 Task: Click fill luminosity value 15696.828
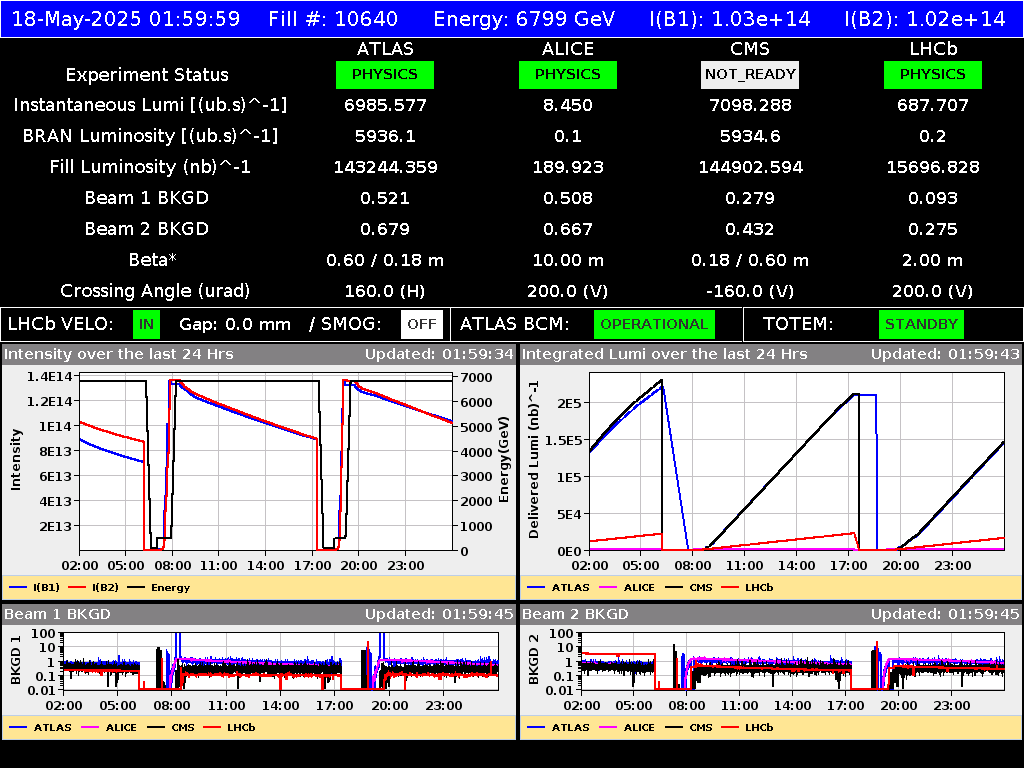933,167
